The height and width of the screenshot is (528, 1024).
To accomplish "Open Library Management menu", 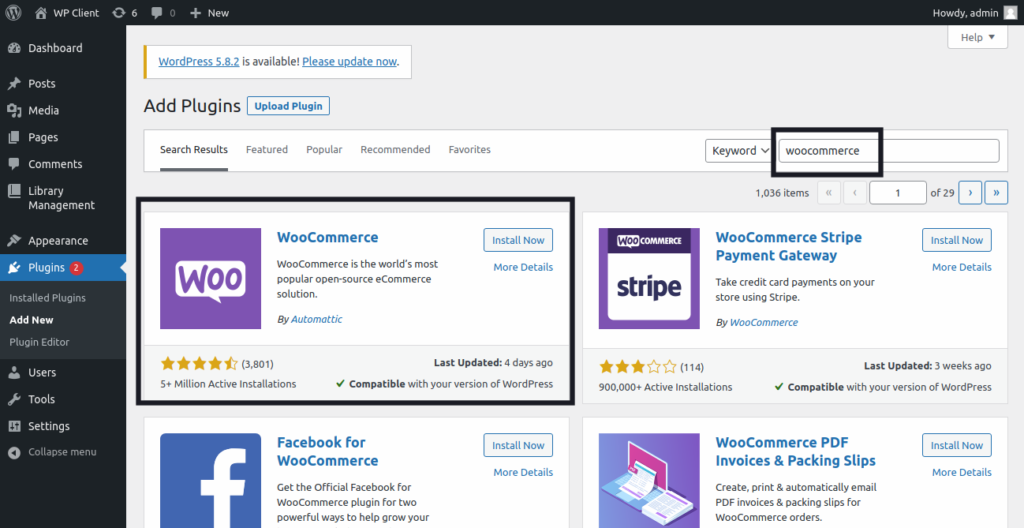I will pos(63,198).
